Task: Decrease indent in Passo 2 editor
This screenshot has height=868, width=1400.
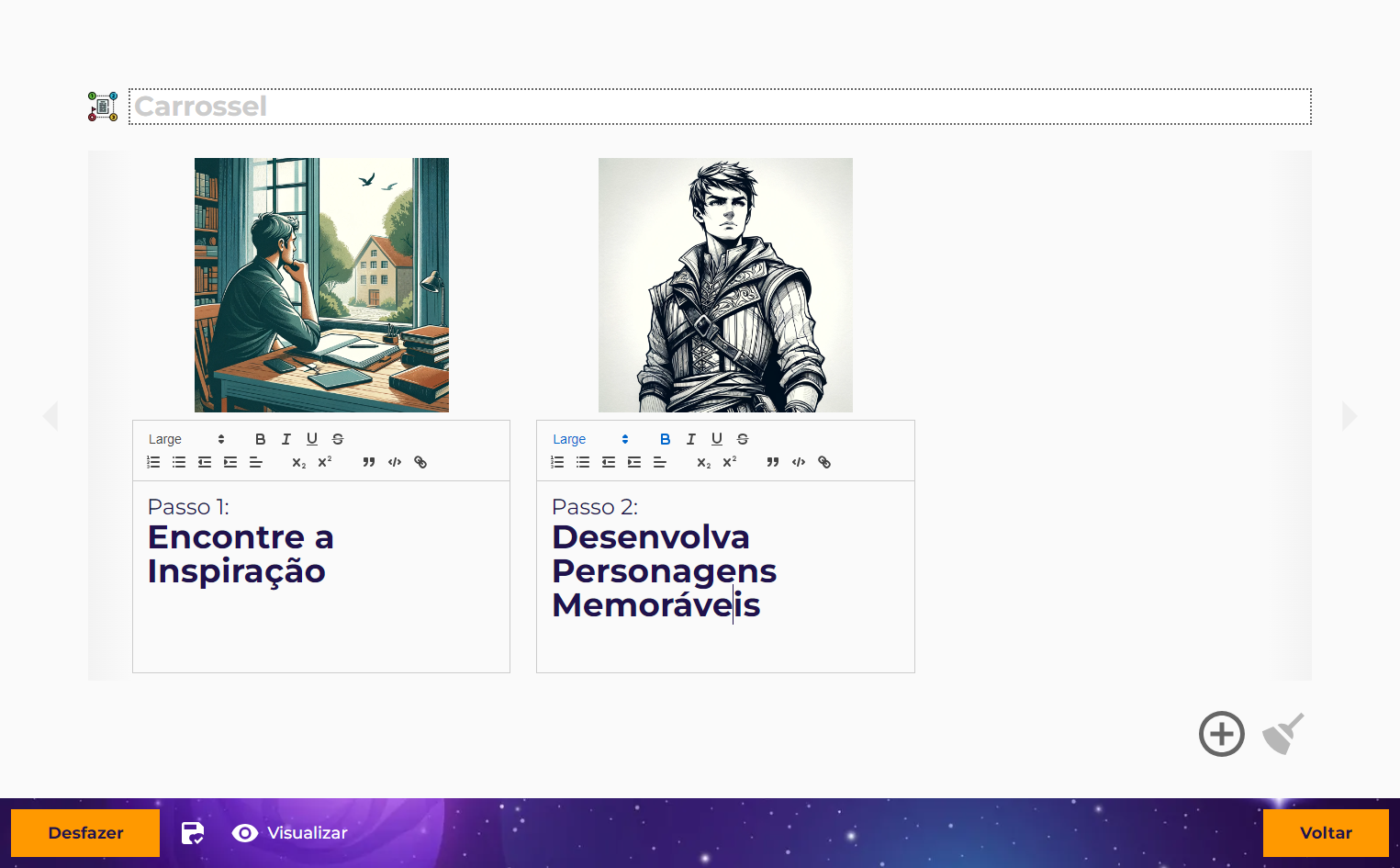Action: 609,462
